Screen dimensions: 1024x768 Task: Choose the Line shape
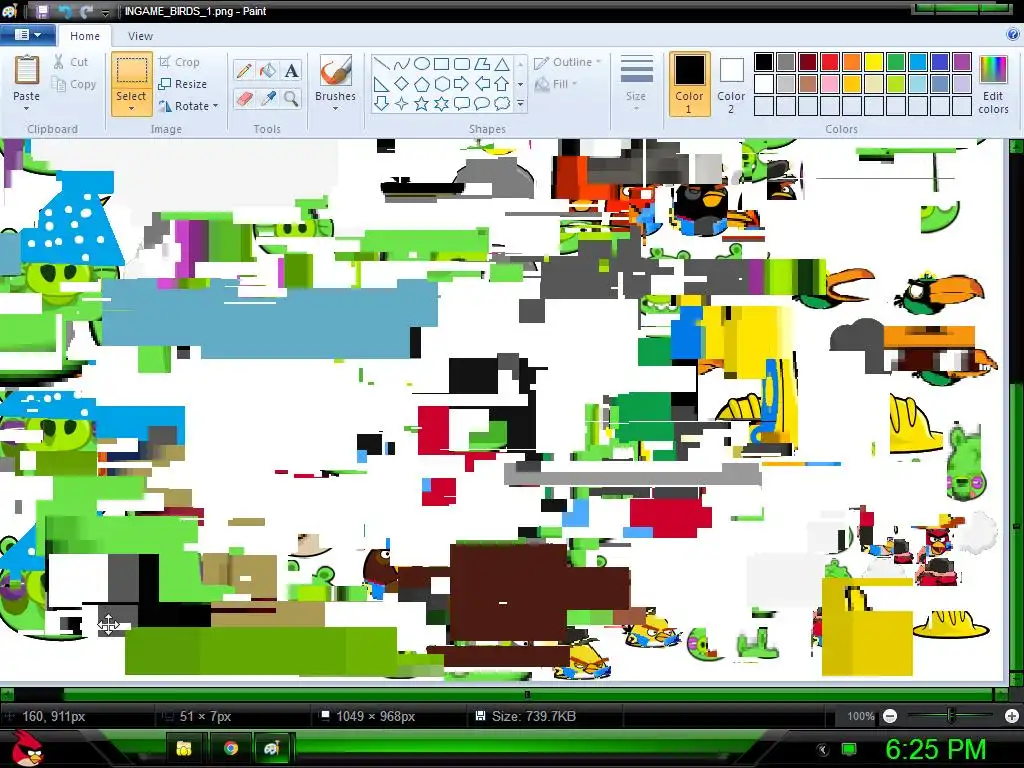tap(382, 64)
